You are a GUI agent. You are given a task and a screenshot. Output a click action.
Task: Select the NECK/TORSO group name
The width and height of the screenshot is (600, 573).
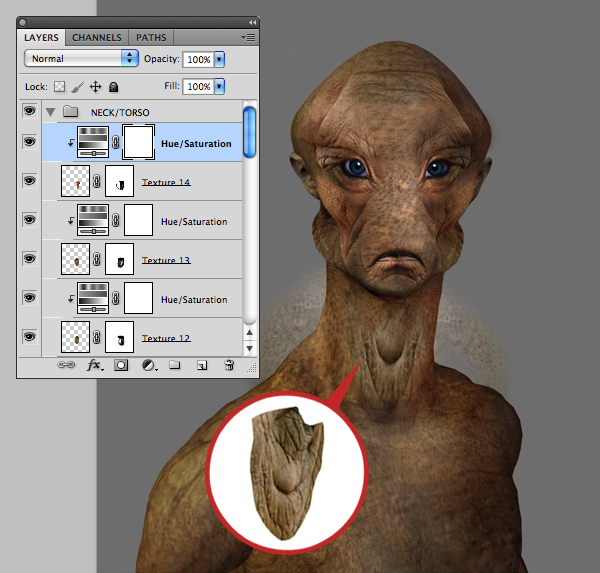[120, 113]
